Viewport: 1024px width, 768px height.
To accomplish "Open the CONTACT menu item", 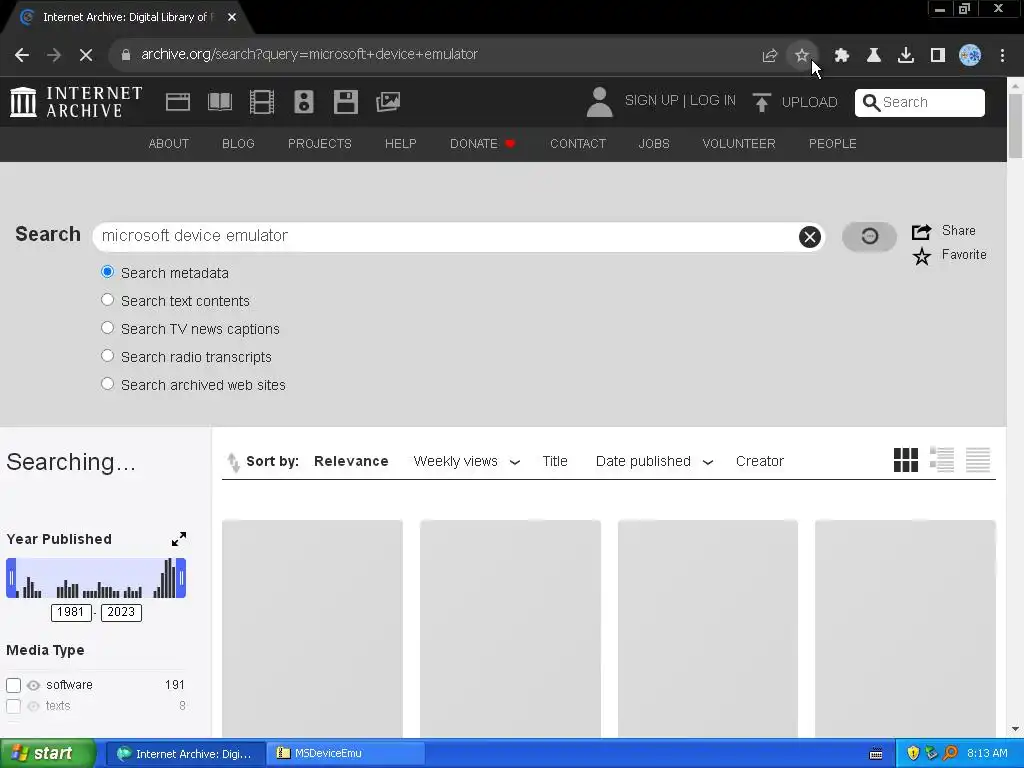I will point(578,144).
